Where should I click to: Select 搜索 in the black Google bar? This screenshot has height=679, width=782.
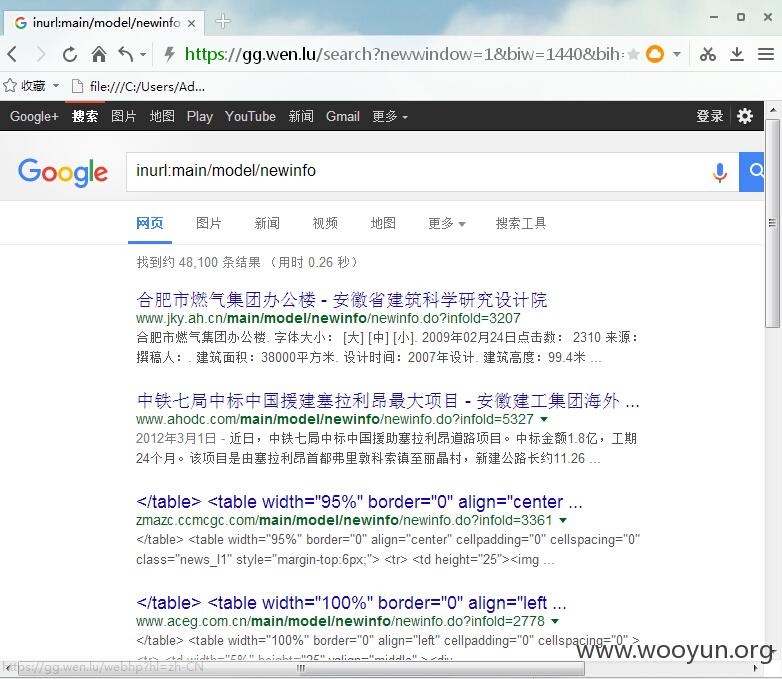coord(85,116)
